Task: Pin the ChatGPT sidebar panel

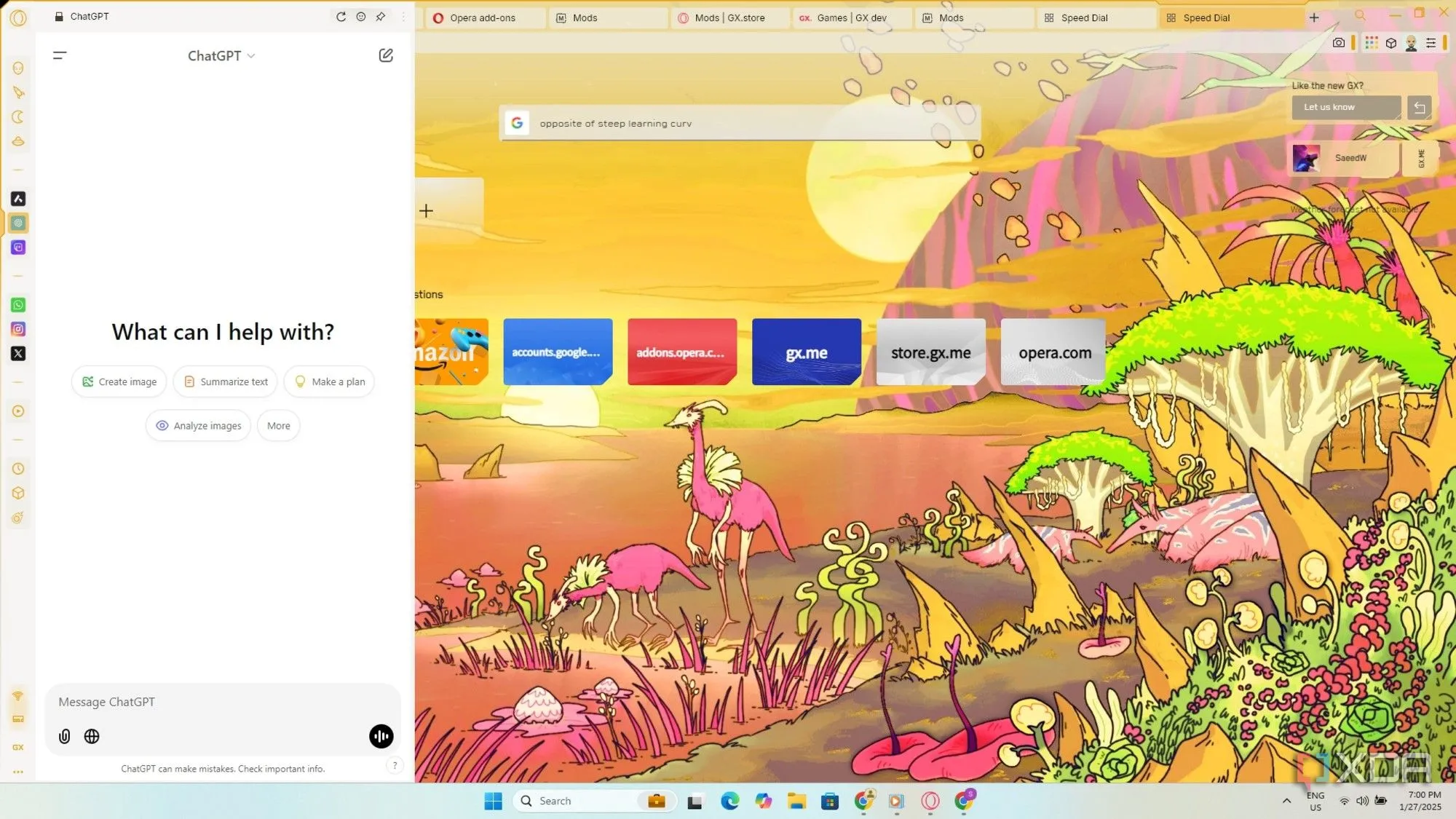Action: point(381,16)
